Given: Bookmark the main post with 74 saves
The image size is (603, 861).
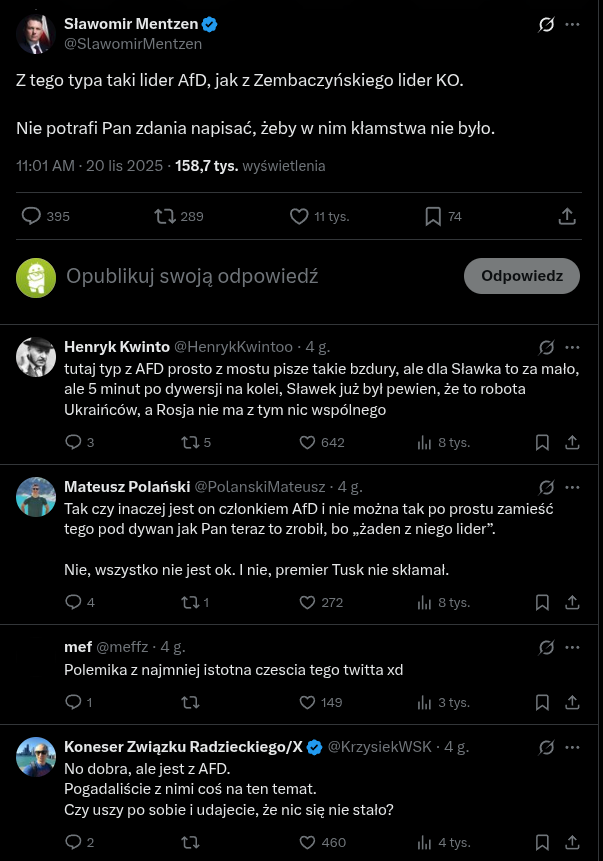Looking at the screenshot, I should pos(433,216).
